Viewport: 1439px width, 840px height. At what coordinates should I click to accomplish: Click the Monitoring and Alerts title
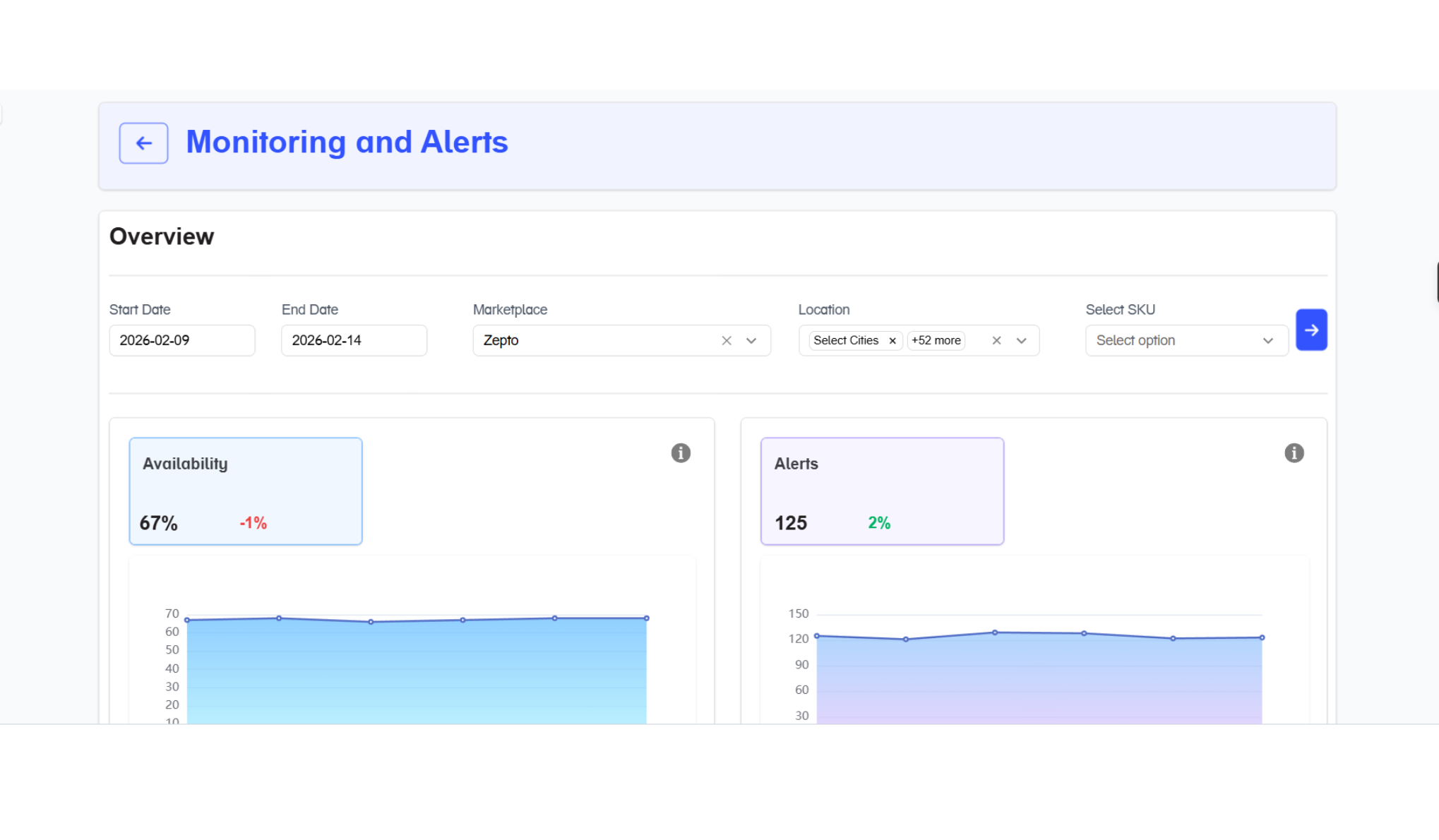pyautogui.click(x=347, y=143)
